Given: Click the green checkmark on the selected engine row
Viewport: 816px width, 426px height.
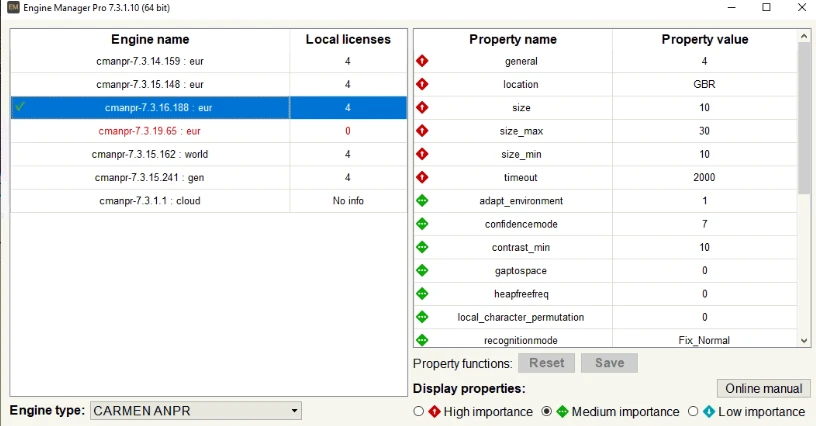Looking at the screenshot, I should point(20,107).
